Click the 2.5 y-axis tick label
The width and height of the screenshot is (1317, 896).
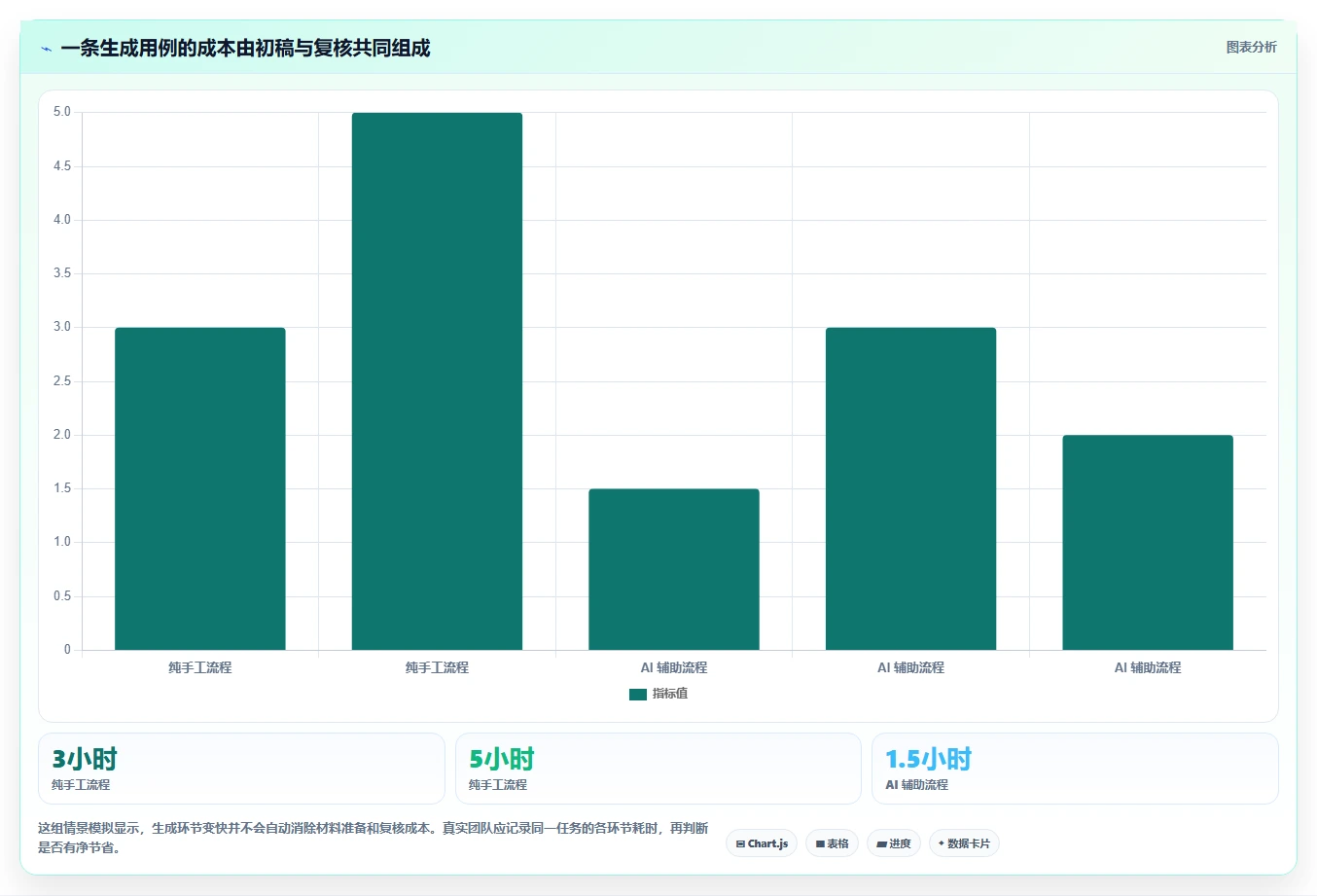[x=62, y=381]
